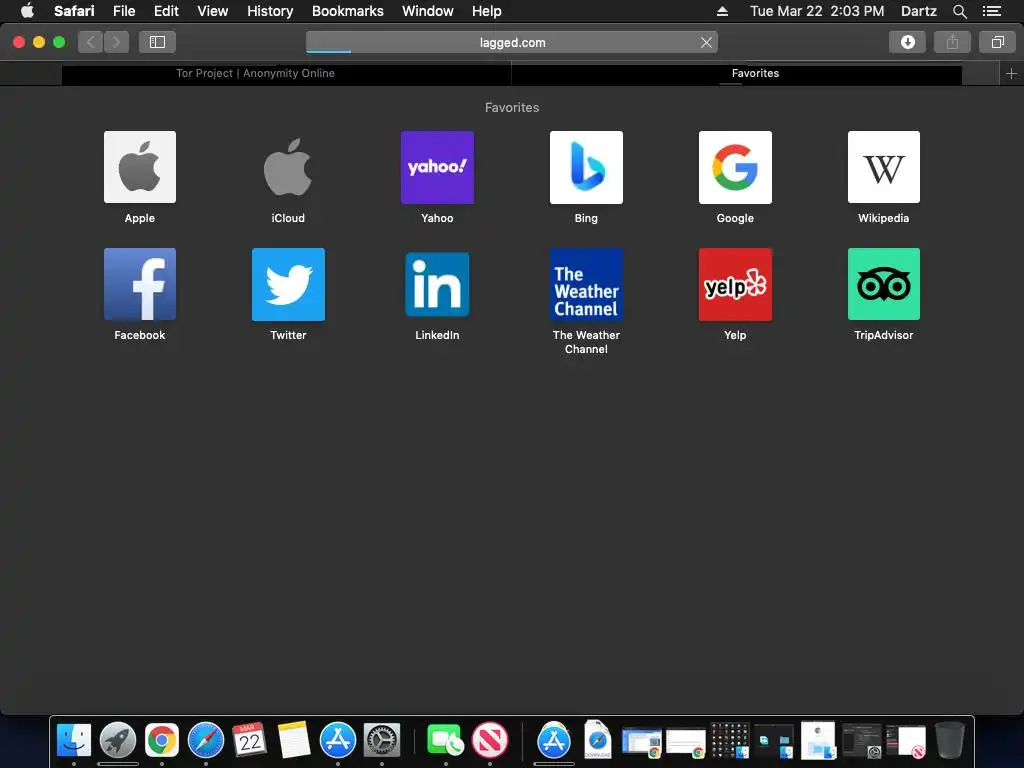Launch Google Chrome from the Dock
The width and height of the screenshot is (1024, 768).
pos(162,741)
